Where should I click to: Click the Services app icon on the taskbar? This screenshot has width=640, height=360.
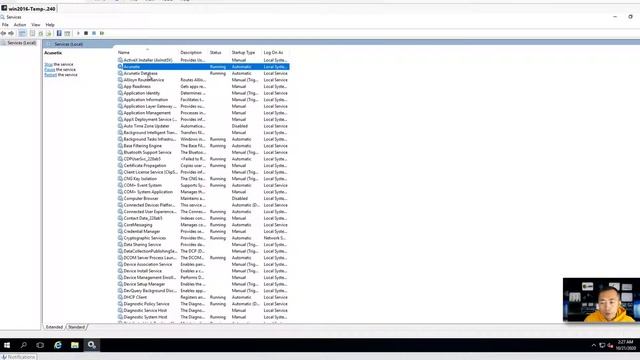tap(92, 345)
